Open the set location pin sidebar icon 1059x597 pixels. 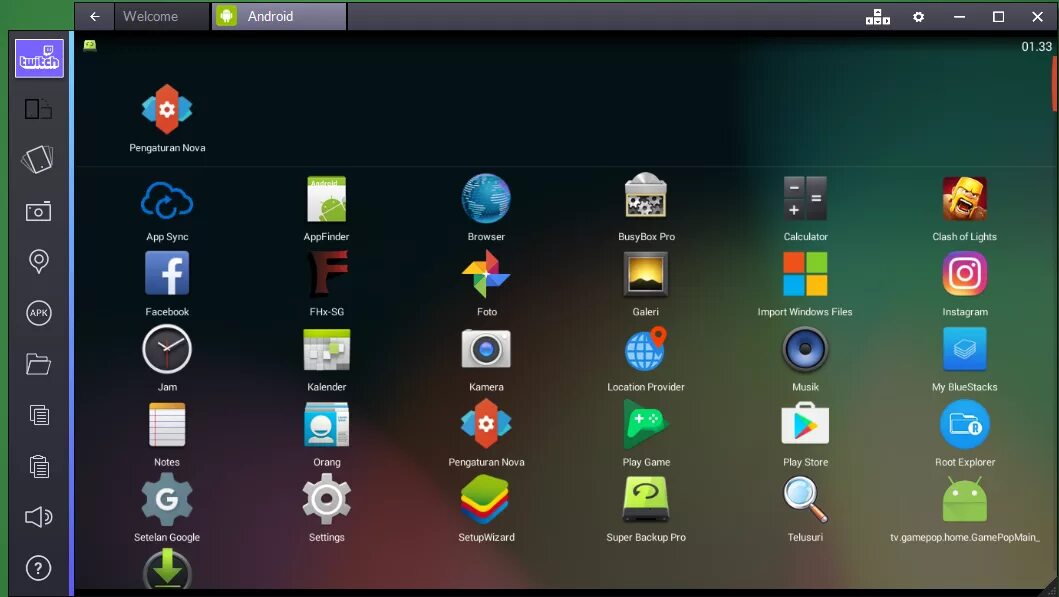(x=38, y=261)
